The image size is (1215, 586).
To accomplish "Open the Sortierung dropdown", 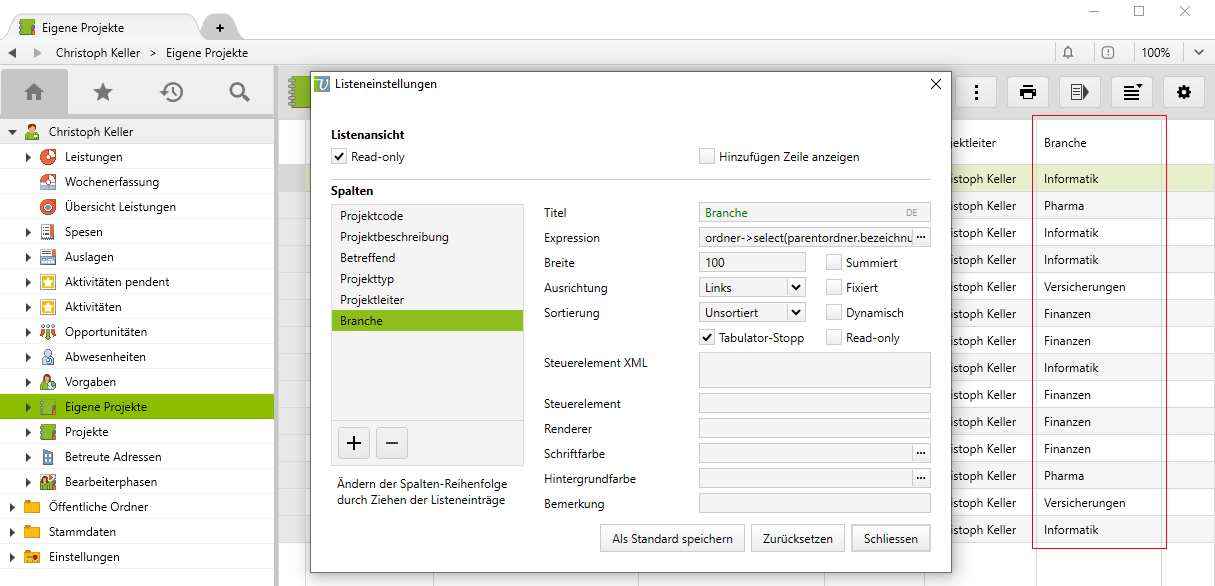I will [x=753, y=313].
